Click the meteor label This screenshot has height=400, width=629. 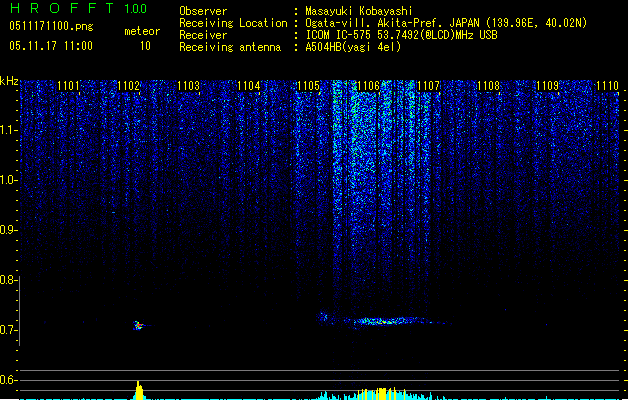click(x=142, y=31)
